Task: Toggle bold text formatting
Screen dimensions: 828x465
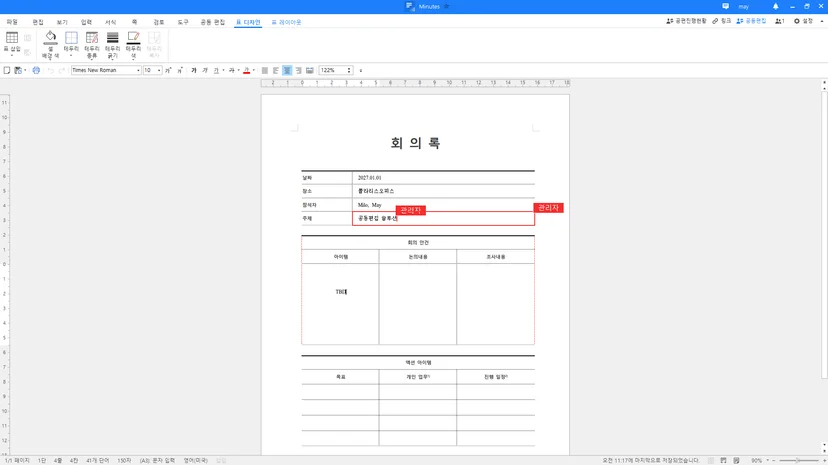Action: [193, 70]
